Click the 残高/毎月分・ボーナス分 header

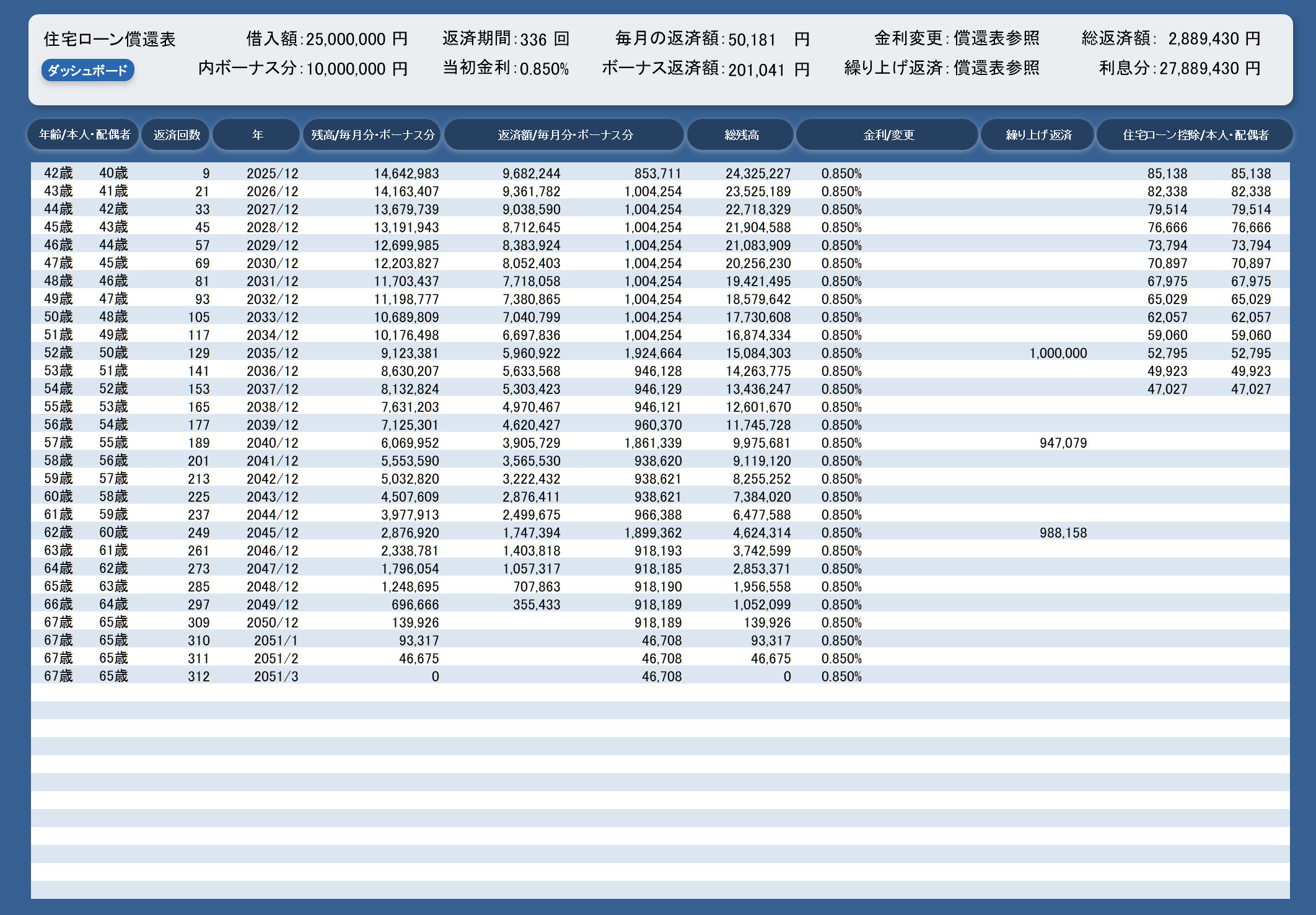click(x=372, y=135)
